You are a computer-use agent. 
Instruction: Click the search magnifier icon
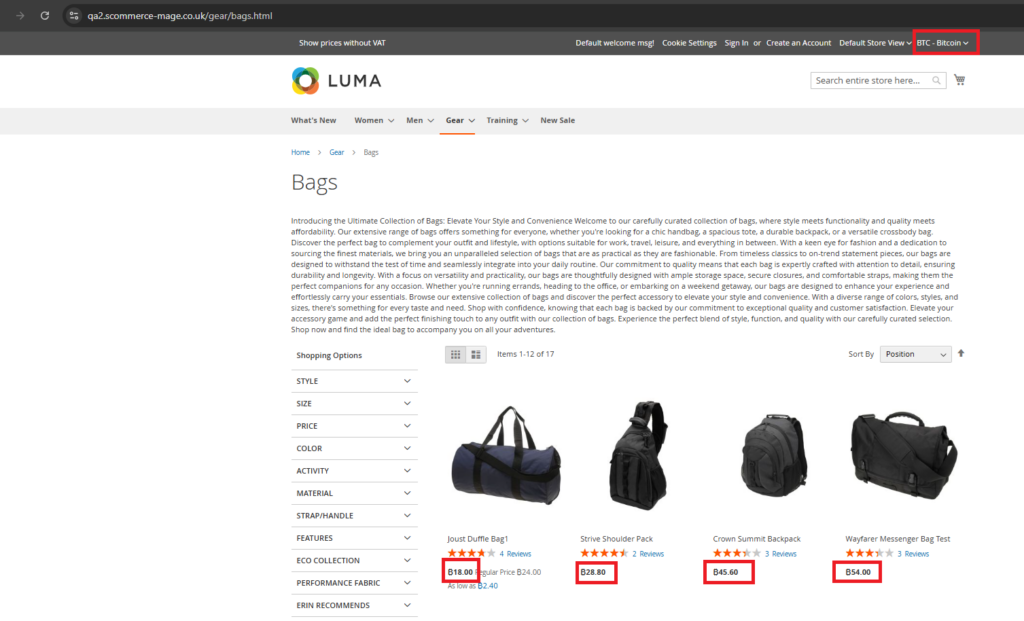[x=934, y=80]
